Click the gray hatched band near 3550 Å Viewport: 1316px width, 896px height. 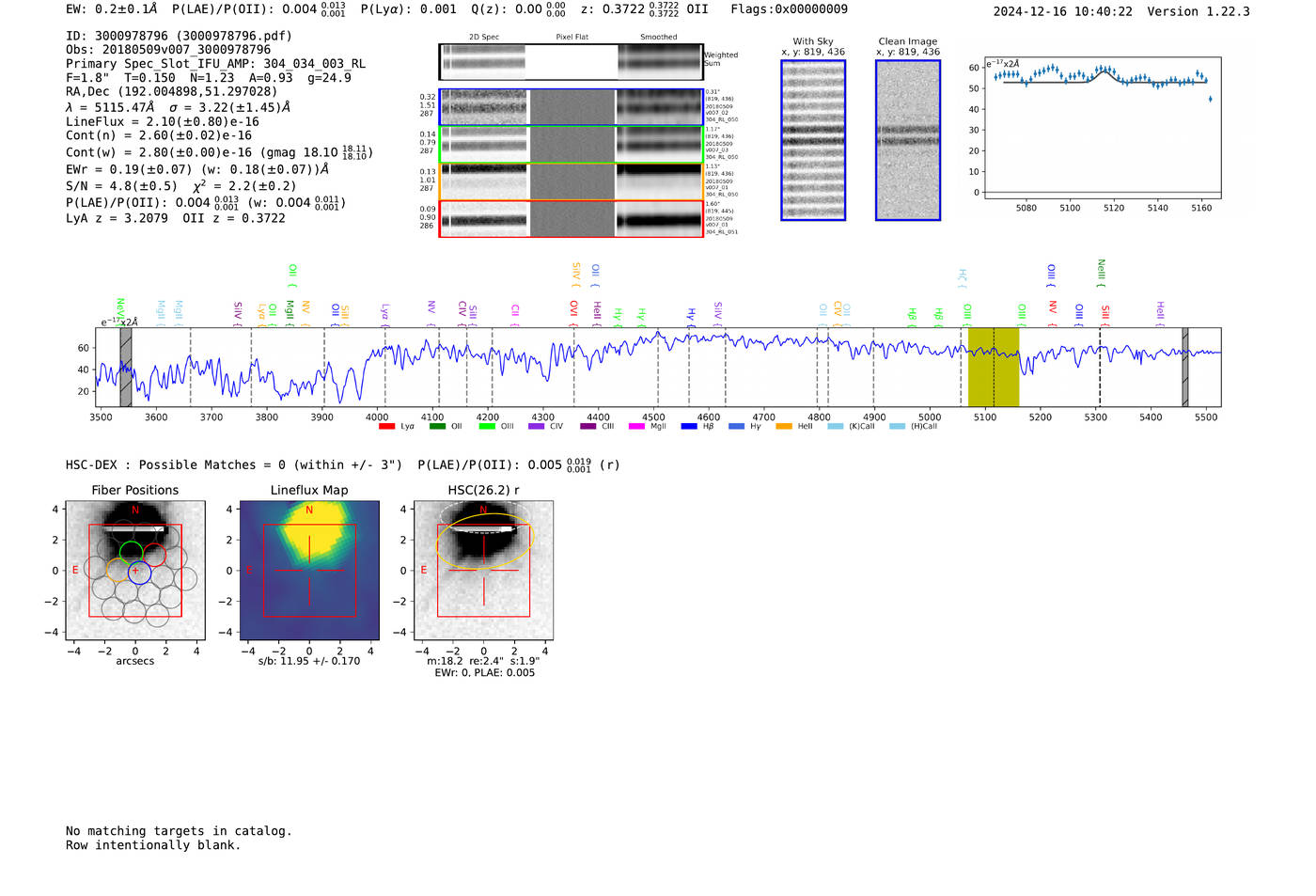pos(126,367)
